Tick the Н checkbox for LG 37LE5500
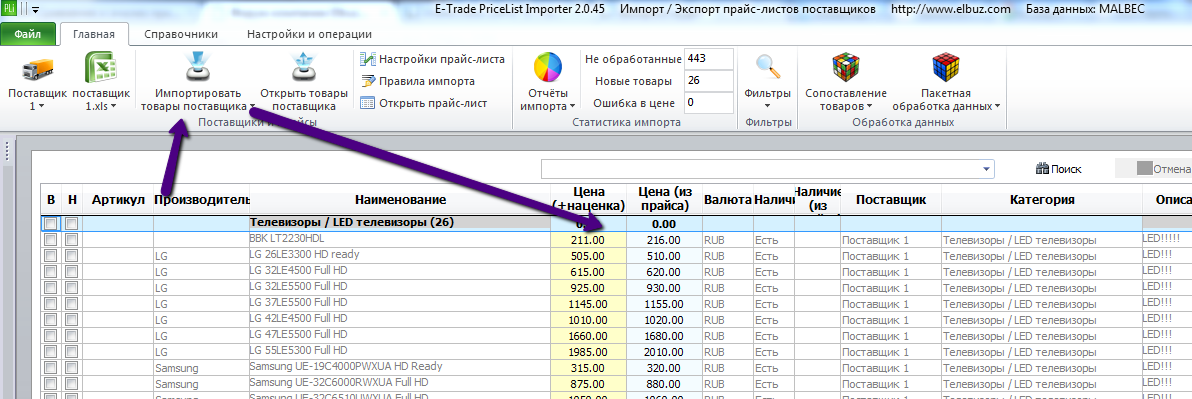This screenshot has width=1192, height=399. (71, 304)
